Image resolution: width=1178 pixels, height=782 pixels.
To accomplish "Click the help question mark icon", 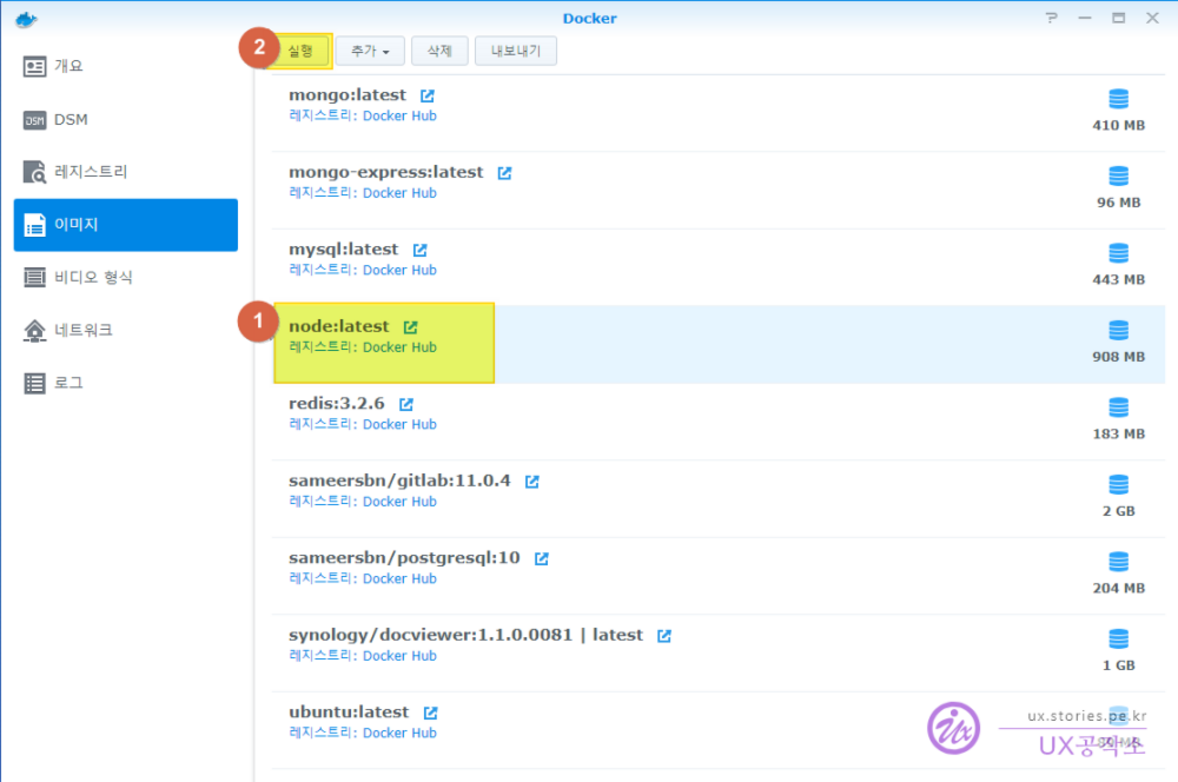I will [1051, 19].
